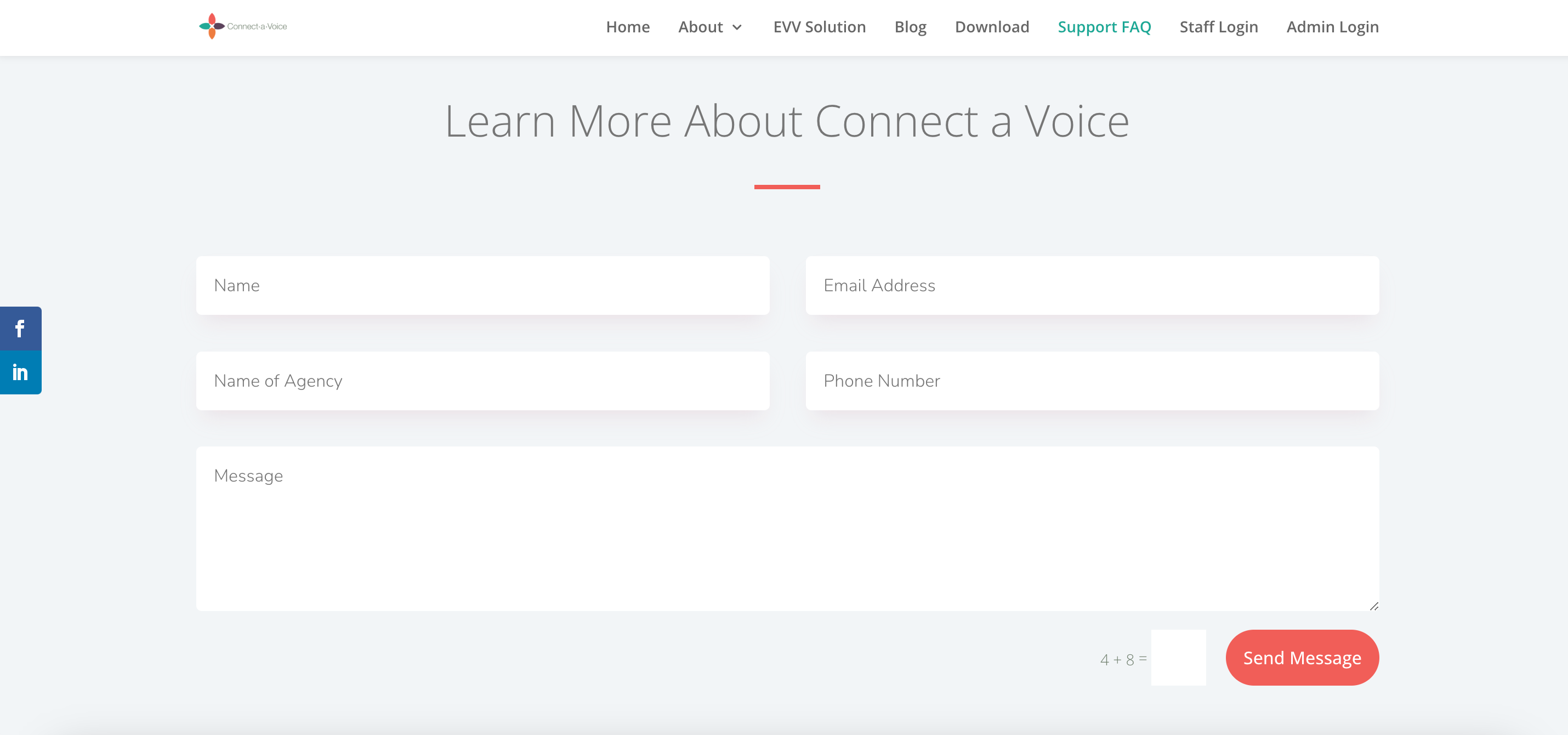This screenshot has width=1568, height=735.
Task: Click the Facebook share icon
Action: (x=20, y=329)
